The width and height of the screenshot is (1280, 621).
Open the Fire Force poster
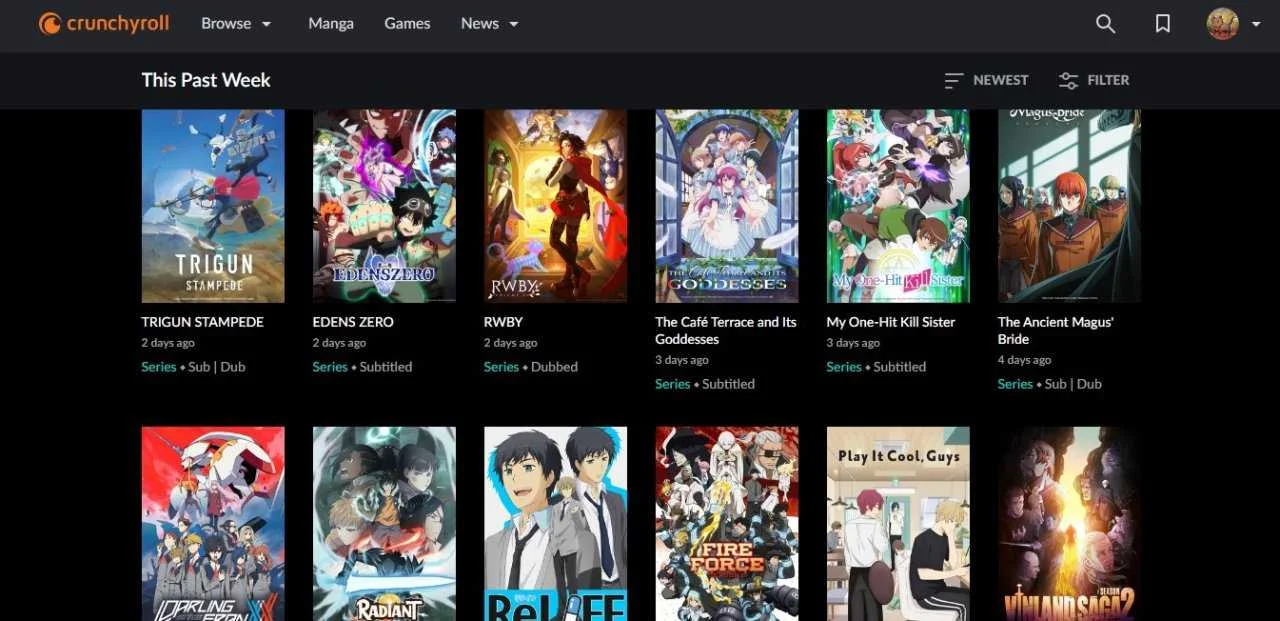[x=727, y=524]
